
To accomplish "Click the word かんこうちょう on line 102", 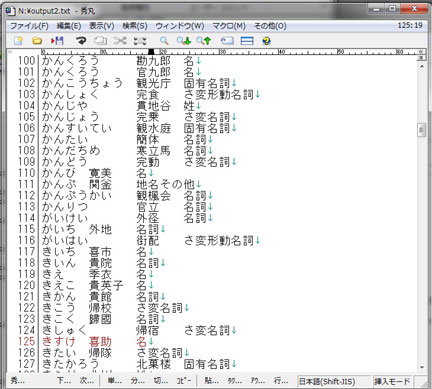I will pyautogui.click(x=82, y=83).
